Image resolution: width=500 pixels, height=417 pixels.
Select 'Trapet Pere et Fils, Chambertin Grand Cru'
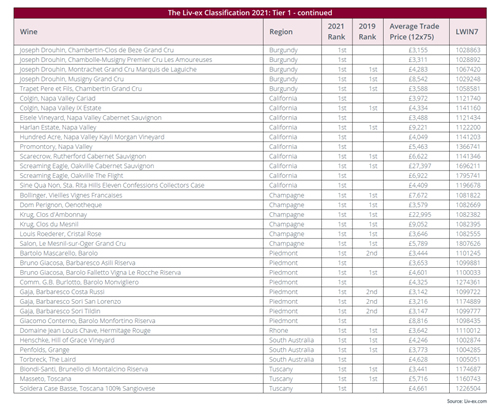(x=81, y=89)
